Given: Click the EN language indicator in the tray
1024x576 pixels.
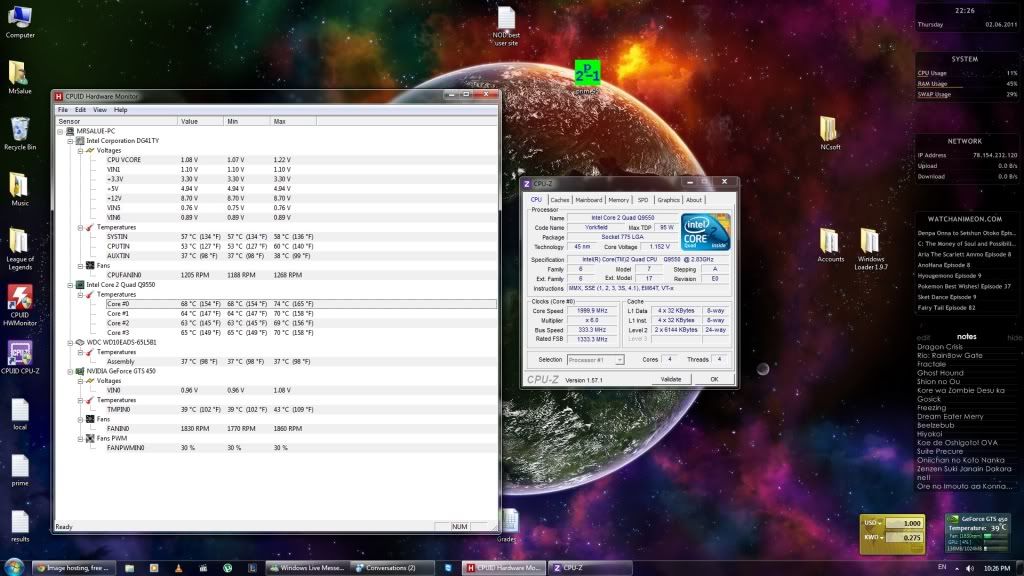Looking at the screenshot, I should [x=942, y=567].
